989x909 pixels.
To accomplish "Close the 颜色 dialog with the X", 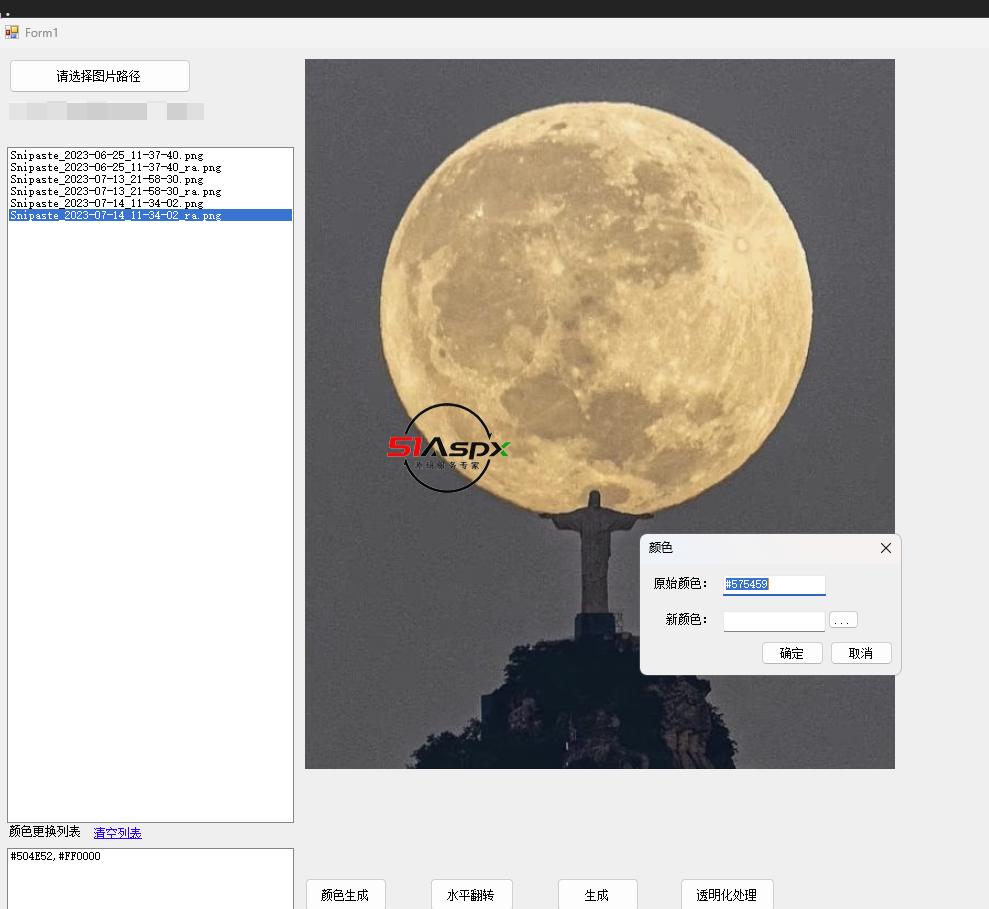I will point(885,548).
